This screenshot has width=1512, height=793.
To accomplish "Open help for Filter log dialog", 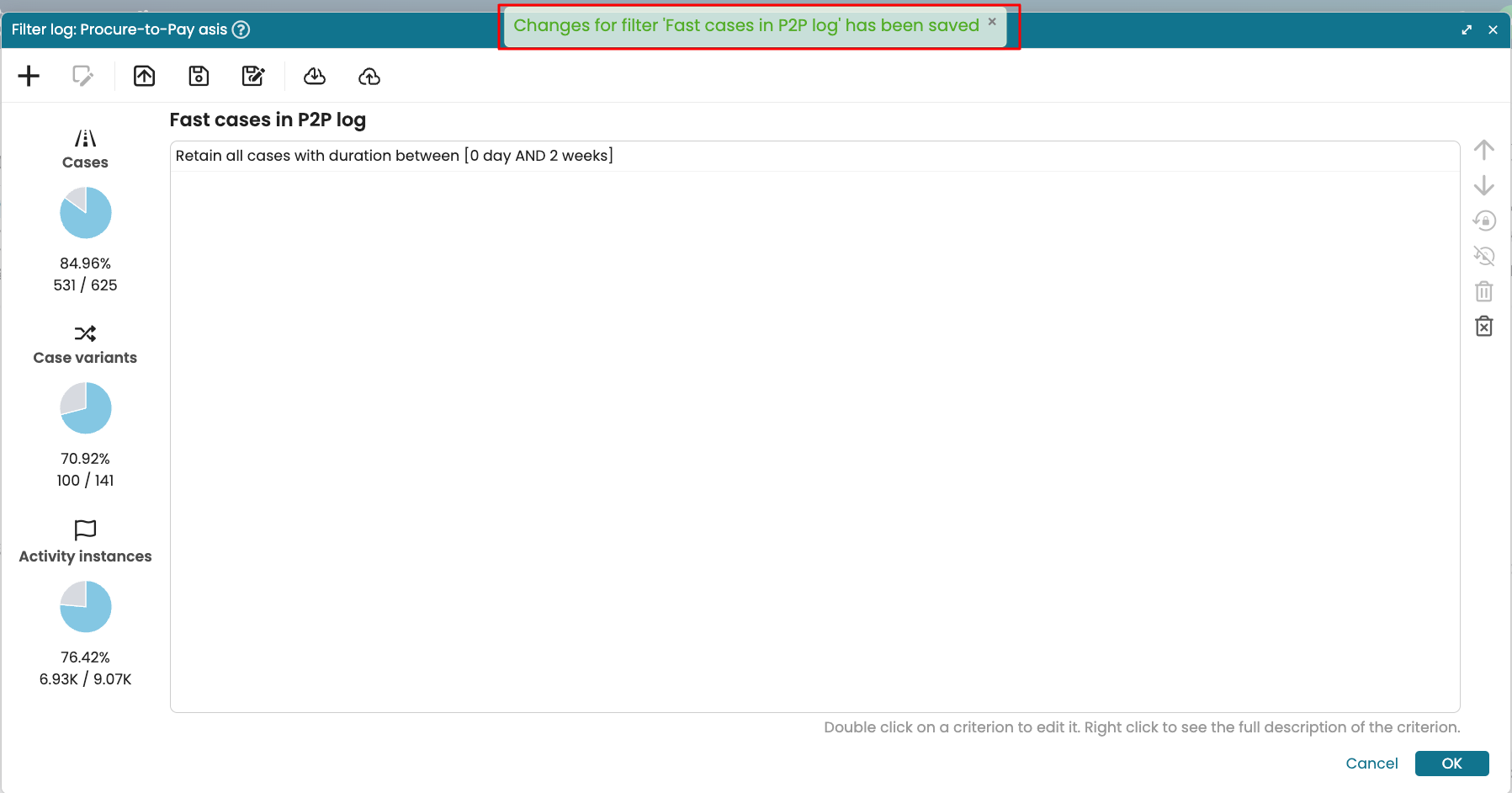I will tap(241, 30).
